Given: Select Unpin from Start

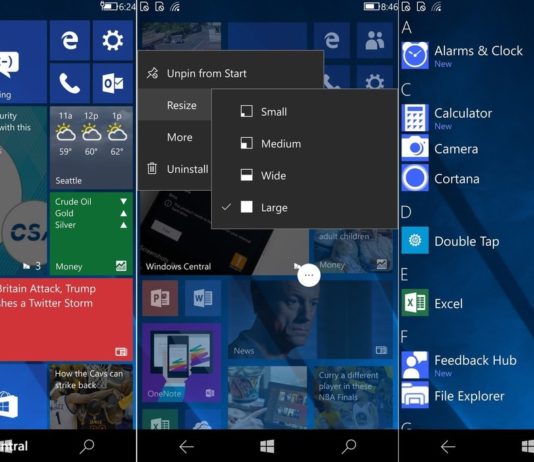Looking at the screenshot, I should tap(231, 73).
